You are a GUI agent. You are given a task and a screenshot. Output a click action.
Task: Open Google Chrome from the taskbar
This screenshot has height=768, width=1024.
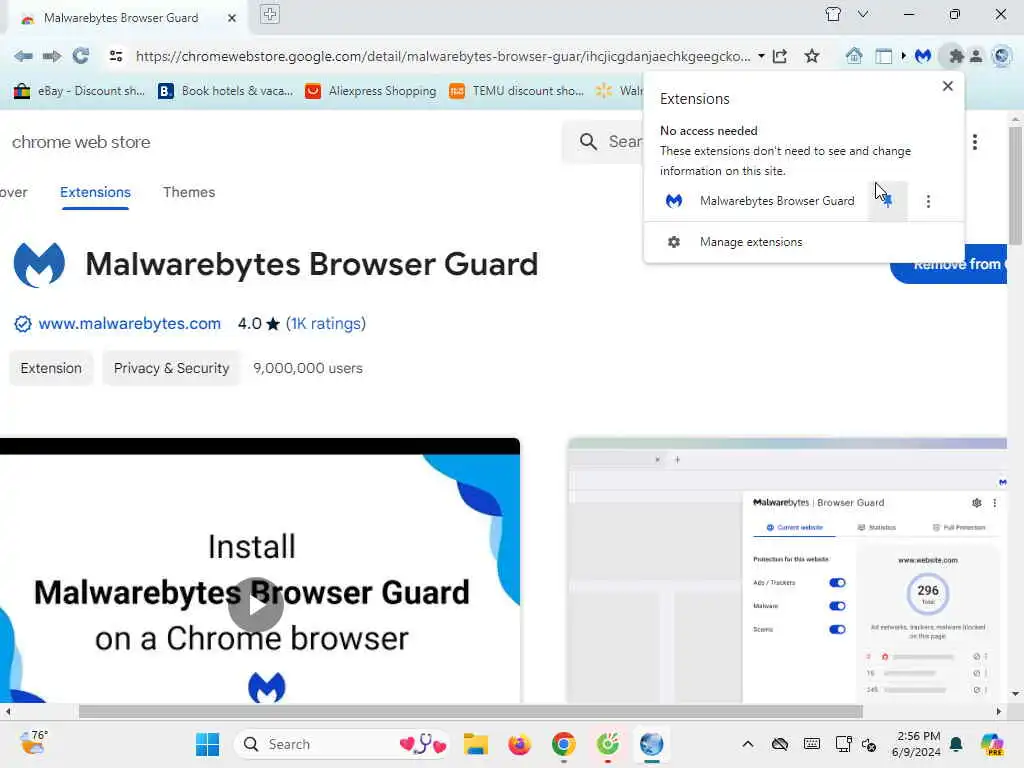click(564, 744)
